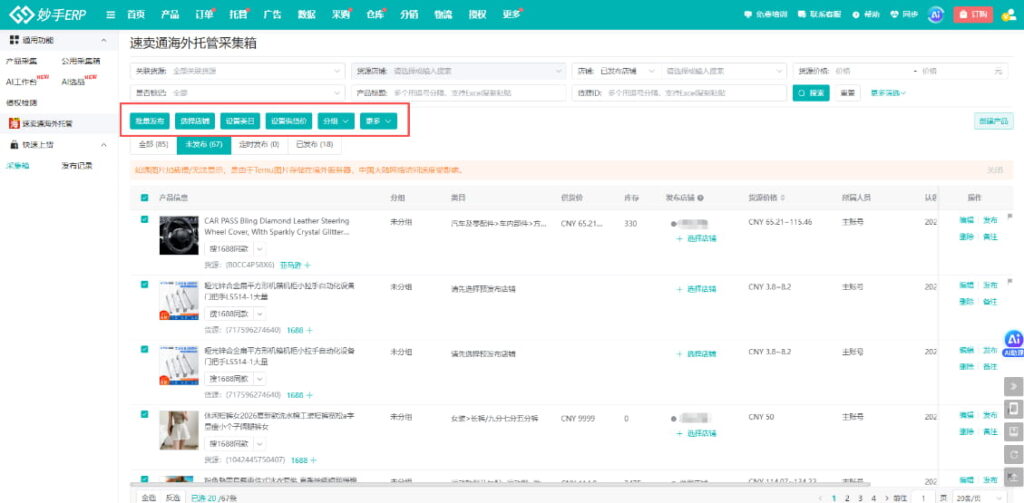This screenshot has width=1024, height=503.
Task: Click 编辑 link on CAR PASS row
Action: [966, 220]
